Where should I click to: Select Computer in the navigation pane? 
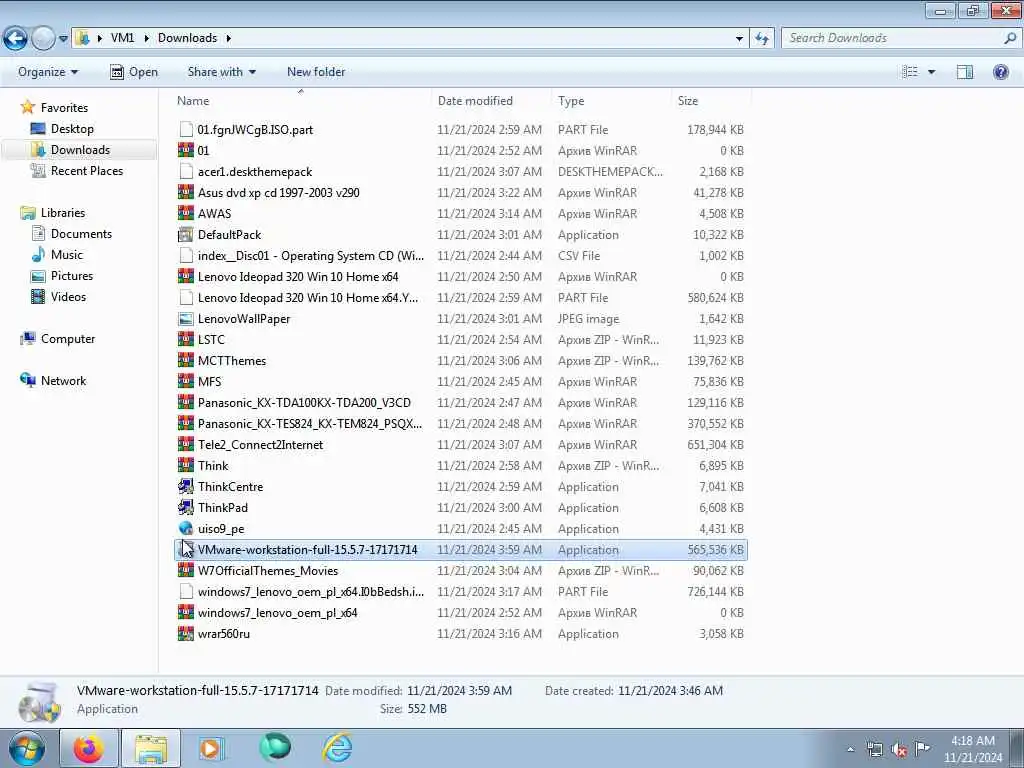(x=68, y=339)
